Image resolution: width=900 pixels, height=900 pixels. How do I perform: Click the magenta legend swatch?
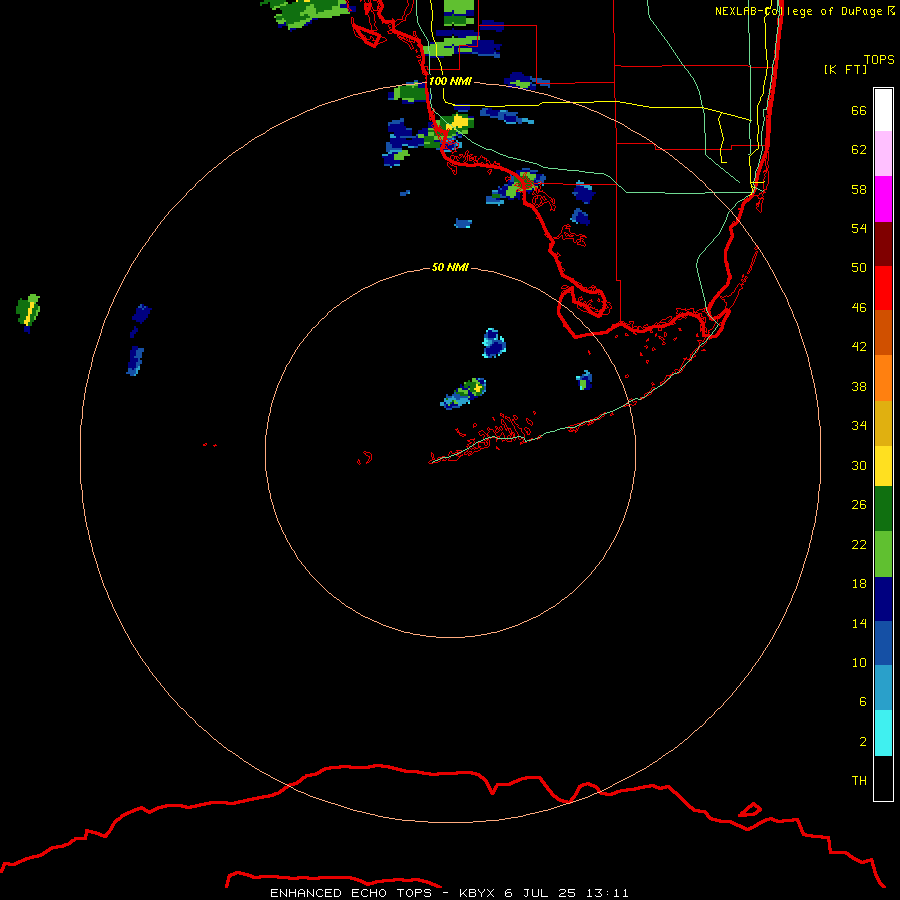(x=883, y=199)
